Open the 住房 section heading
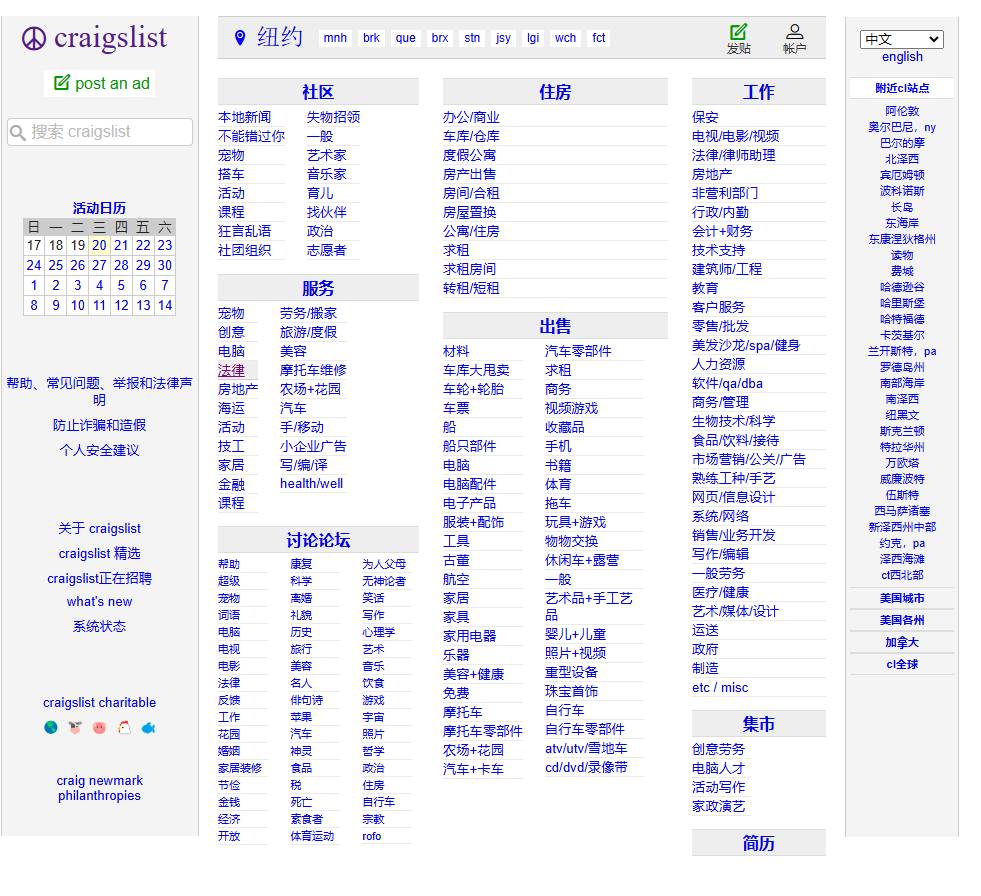 point(555,92)
